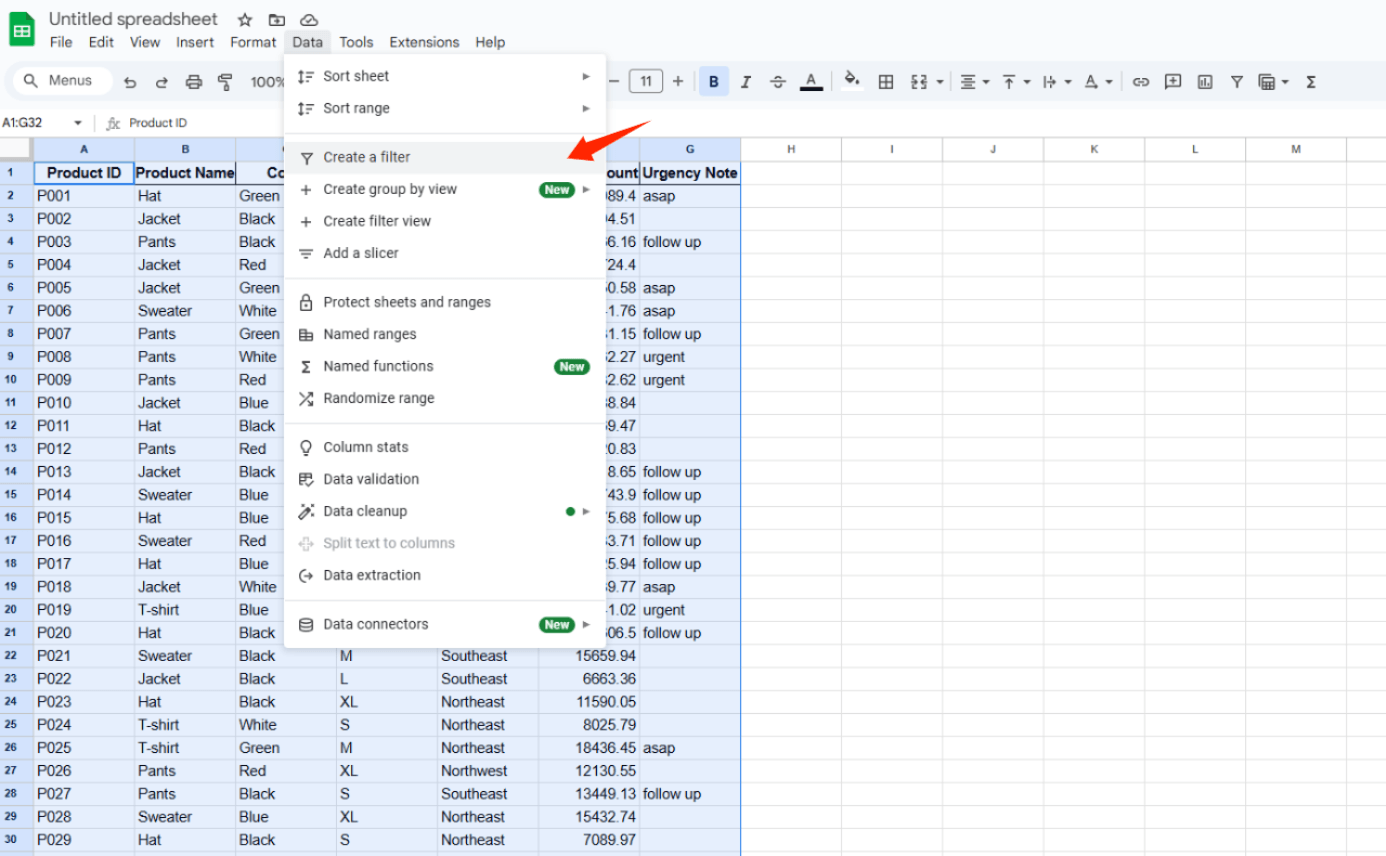The image size is (1386, 856).
Task: Click the functions sigma icon in toolbar
Action: click(1311, 82)
